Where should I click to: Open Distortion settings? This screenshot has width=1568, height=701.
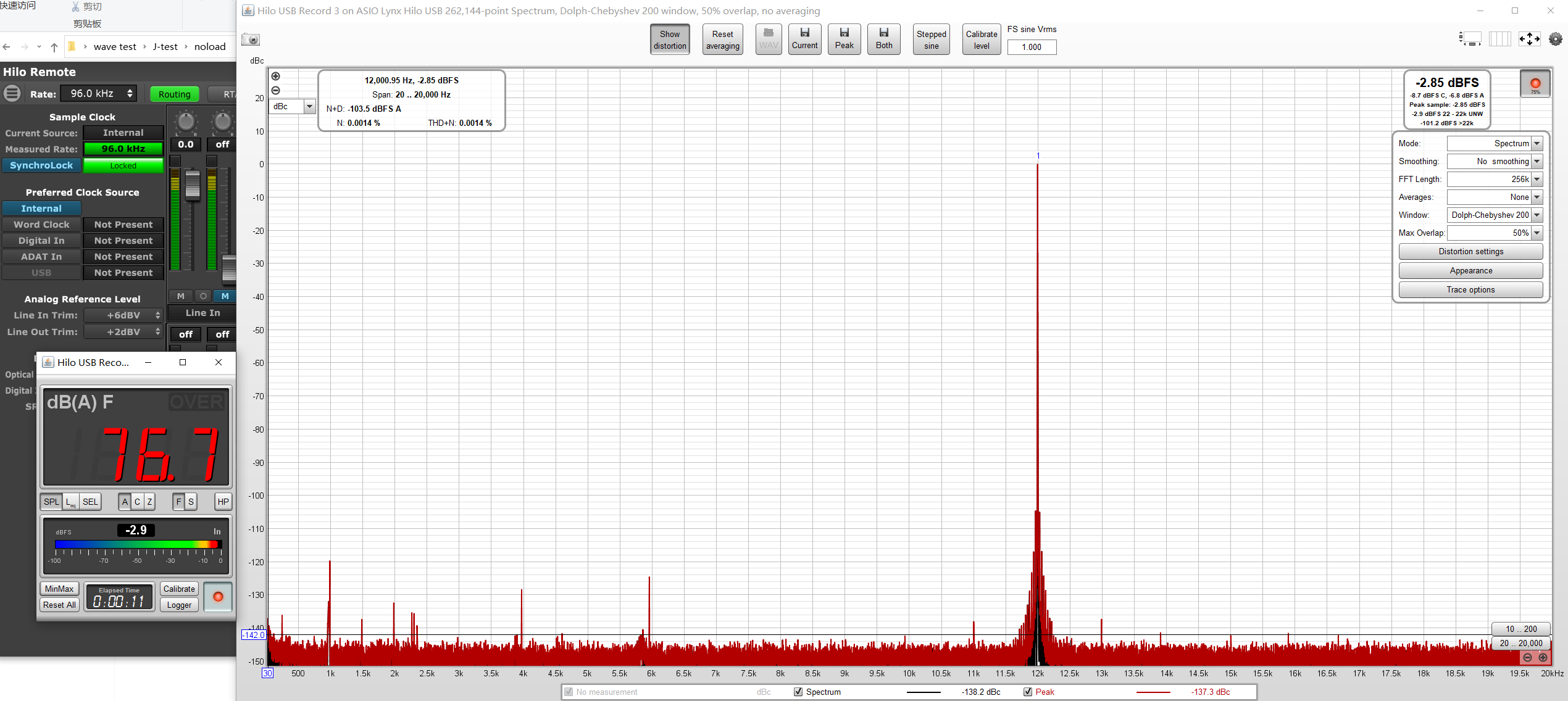pos(1470,252)
